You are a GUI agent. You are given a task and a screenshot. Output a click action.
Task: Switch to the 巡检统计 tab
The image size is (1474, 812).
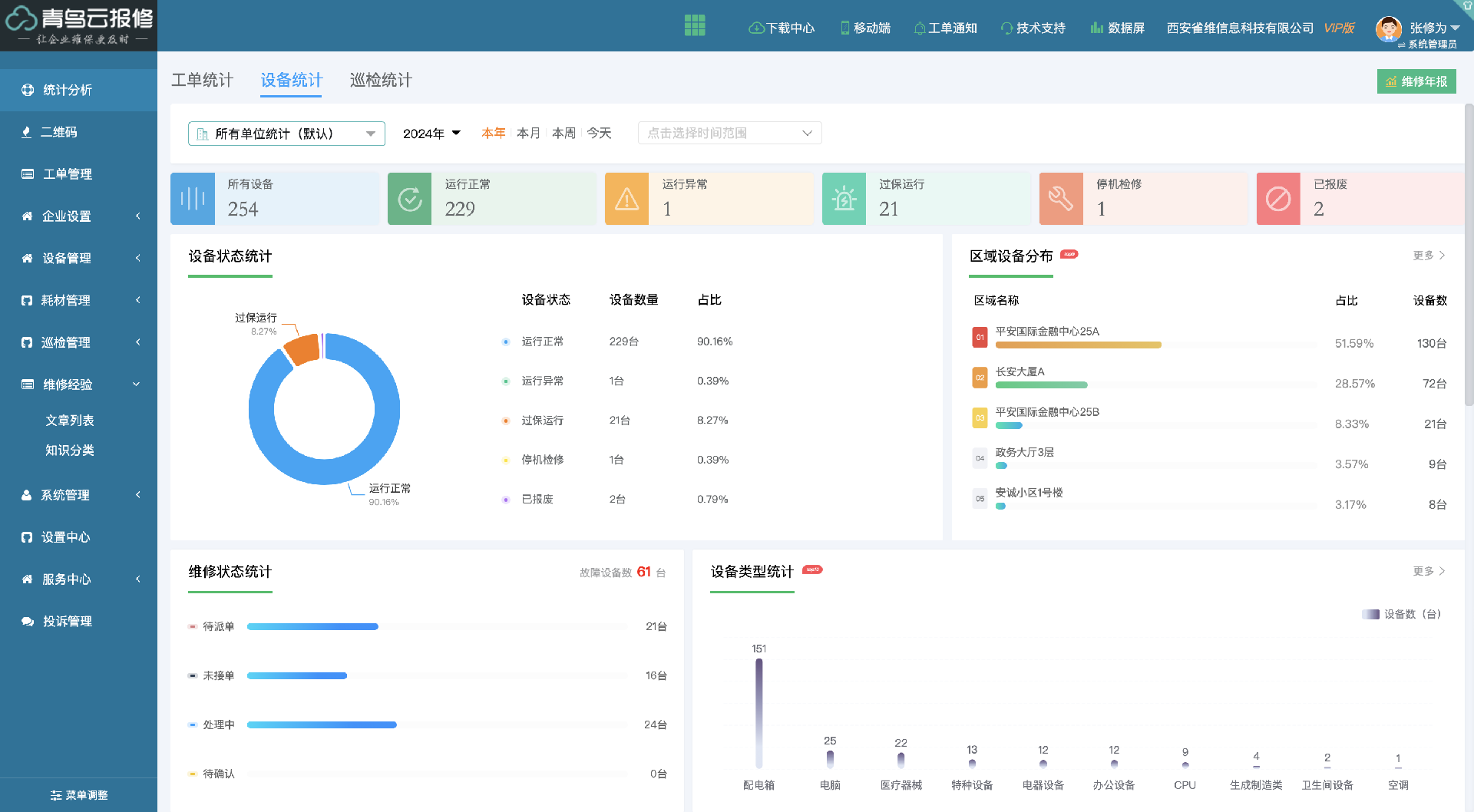pyautogui.click(x=381, y=81)
